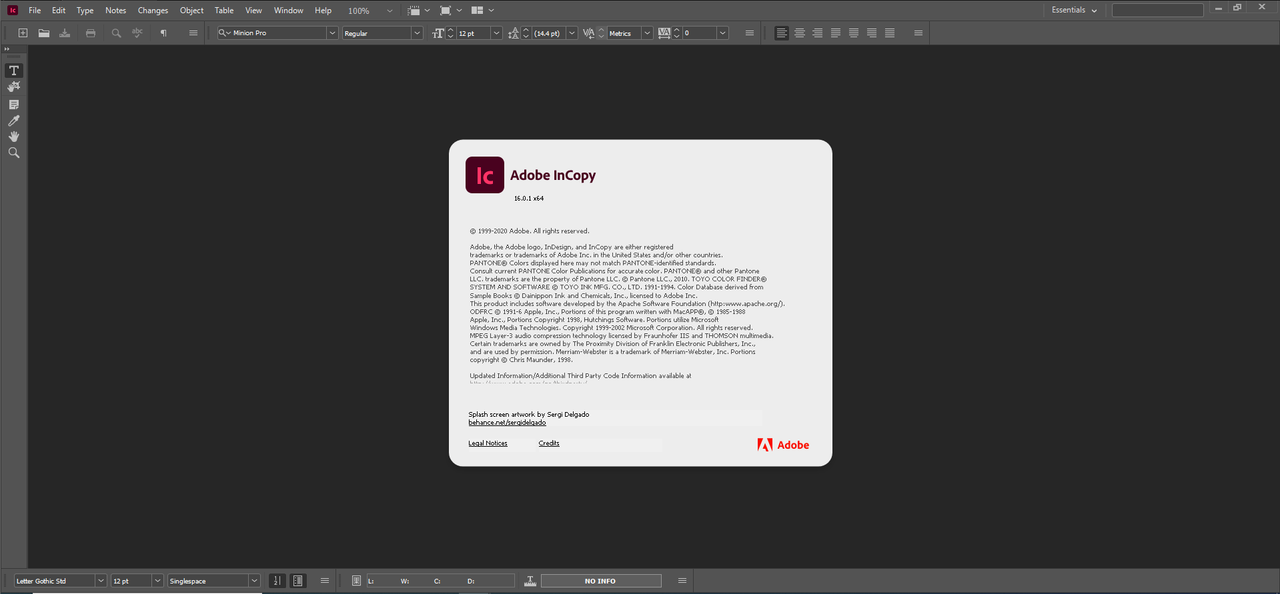This screenshot has width=1280, height=594.
Task: Toggle Show Hidden Characters pilcrow icon
Action: tap(163, 33)
